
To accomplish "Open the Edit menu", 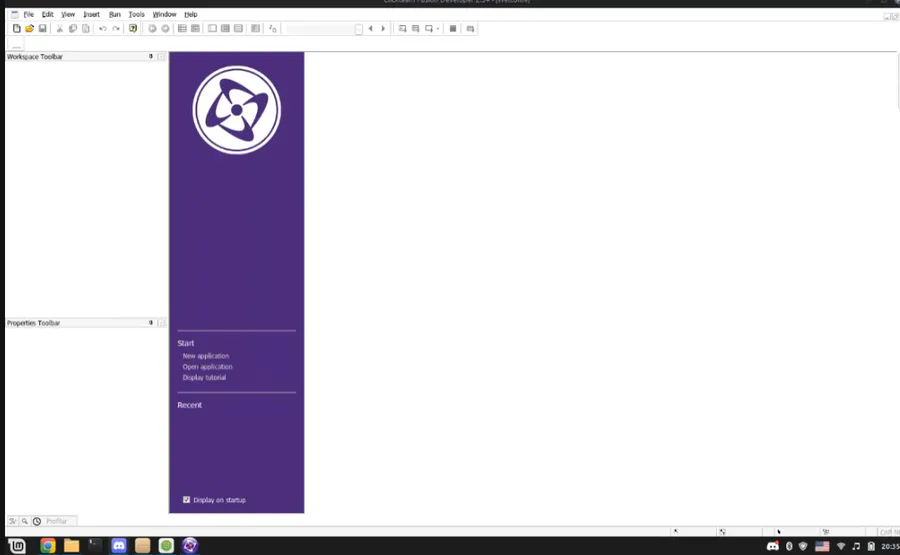I will (x=48, y=14).
